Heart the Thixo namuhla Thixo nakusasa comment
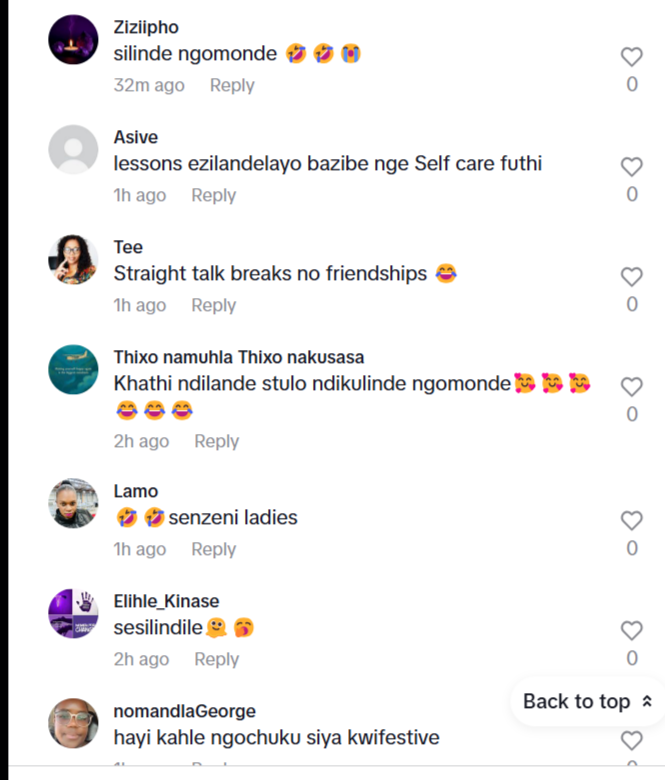This screenshot has height=780, width=665. [x=631, y=387]
